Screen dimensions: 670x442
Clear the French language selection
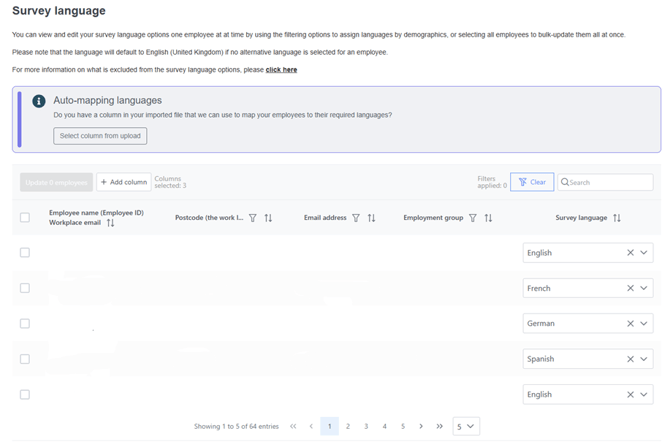(x=630, y=288)
